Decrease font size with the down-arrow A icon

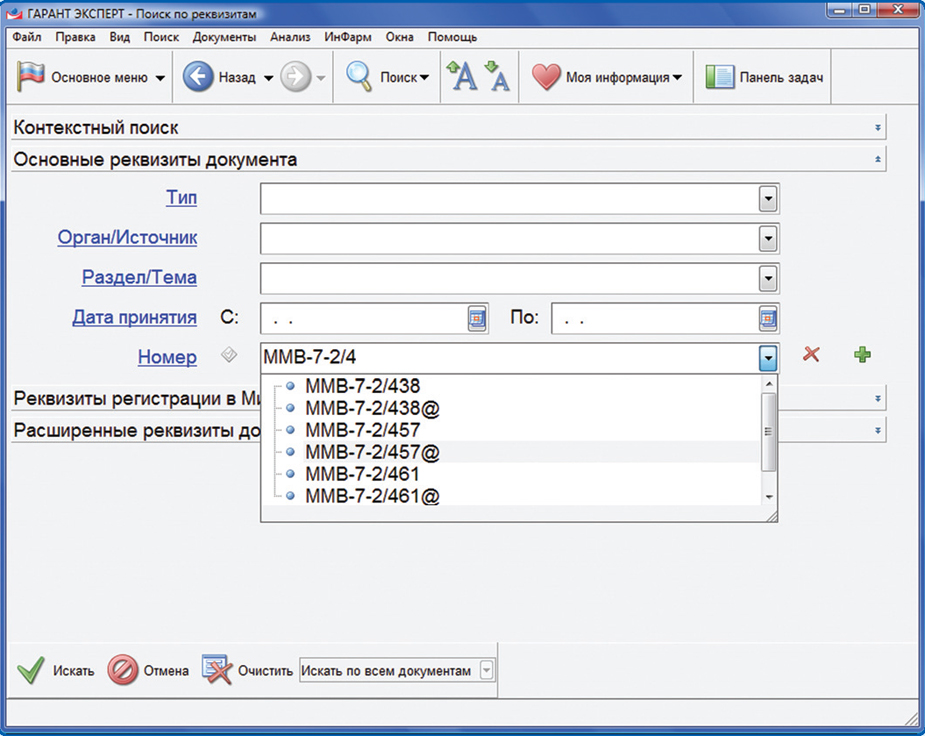click(497, 77)
